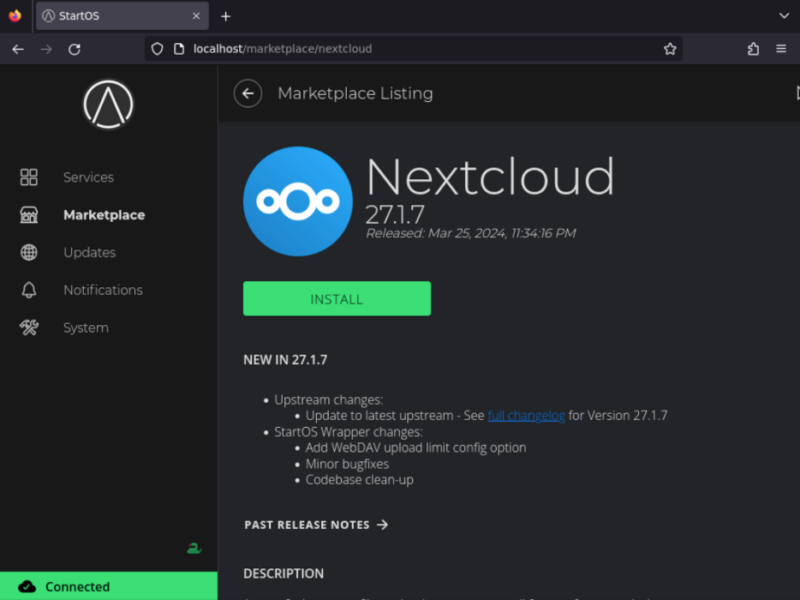This screenshot has width=800, height=600.
Task: Click the snake icon above Connected banner
Action: (193, 548)
